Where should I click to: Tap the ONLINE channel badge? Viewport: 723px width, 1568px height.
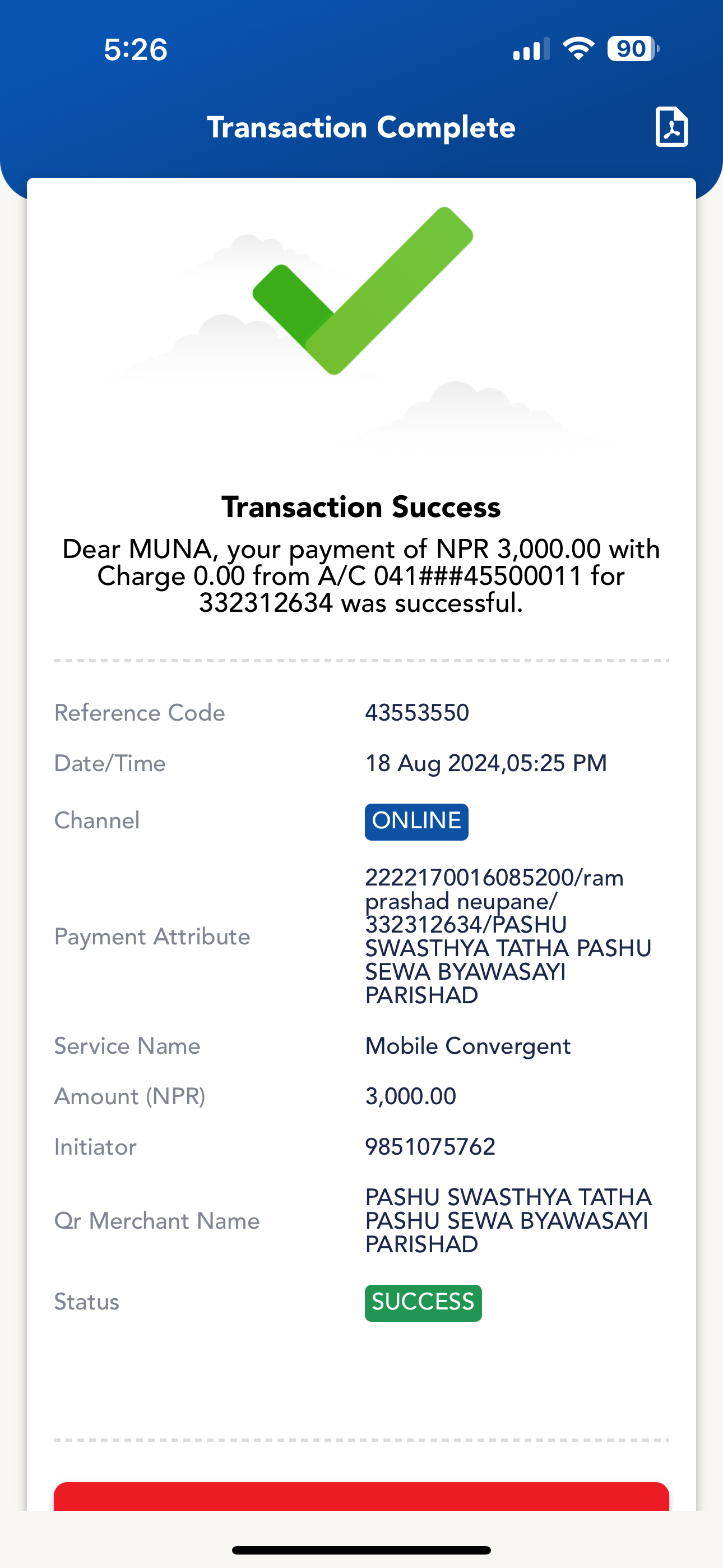pos(416,822)
